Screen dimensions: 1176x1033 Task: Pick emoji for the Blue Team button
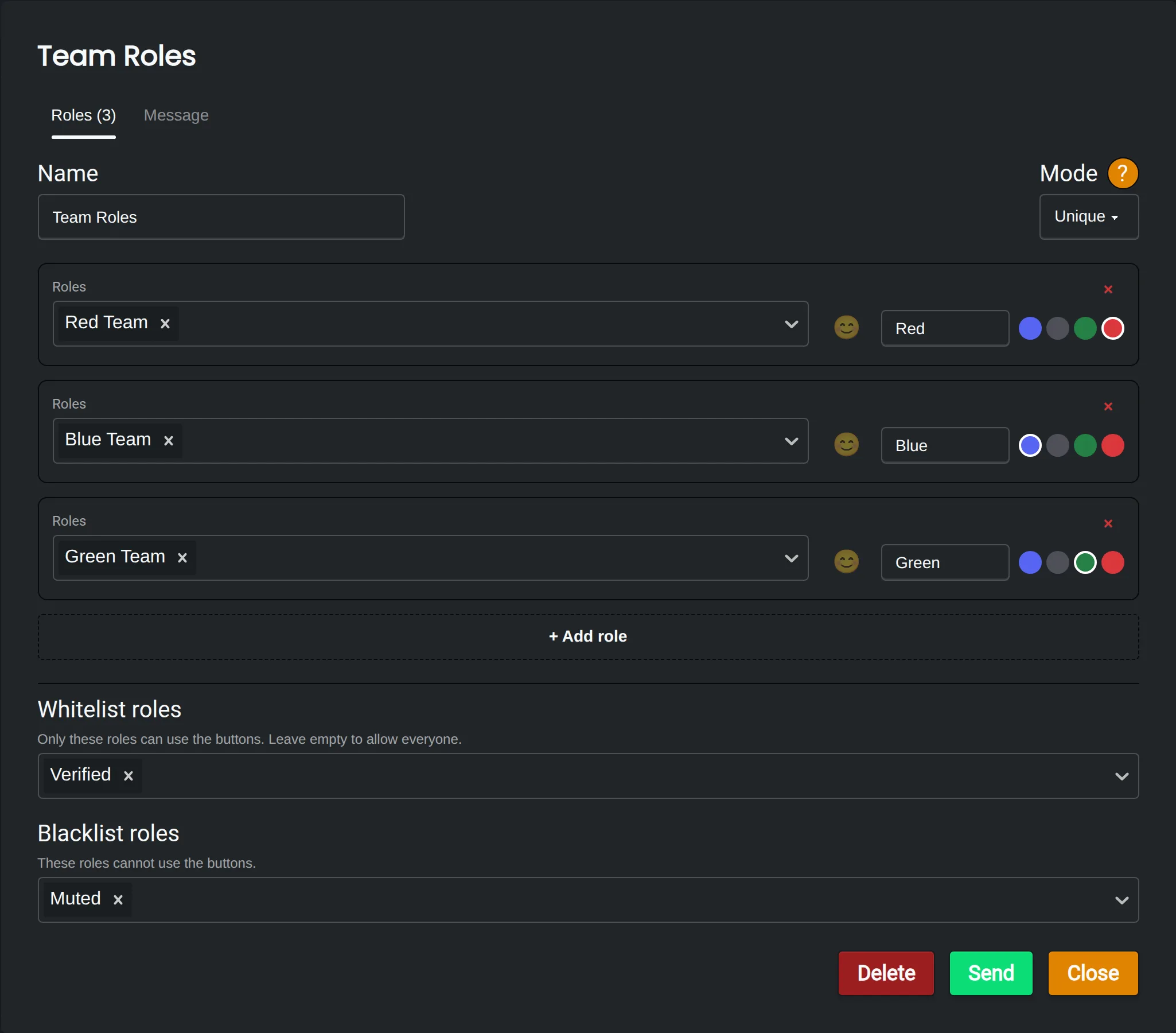(846, 444)
